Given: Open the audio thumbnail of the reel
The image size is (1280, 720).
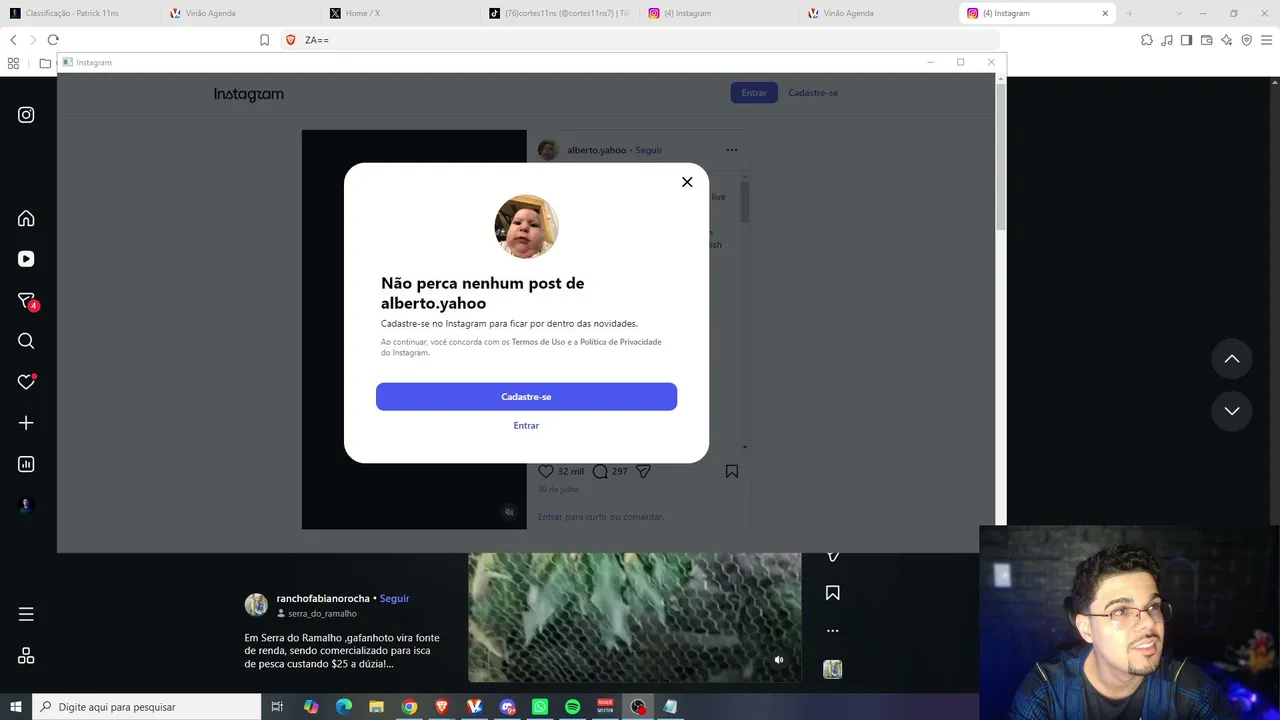Looking at the screenshot, I should coord(832,669).
